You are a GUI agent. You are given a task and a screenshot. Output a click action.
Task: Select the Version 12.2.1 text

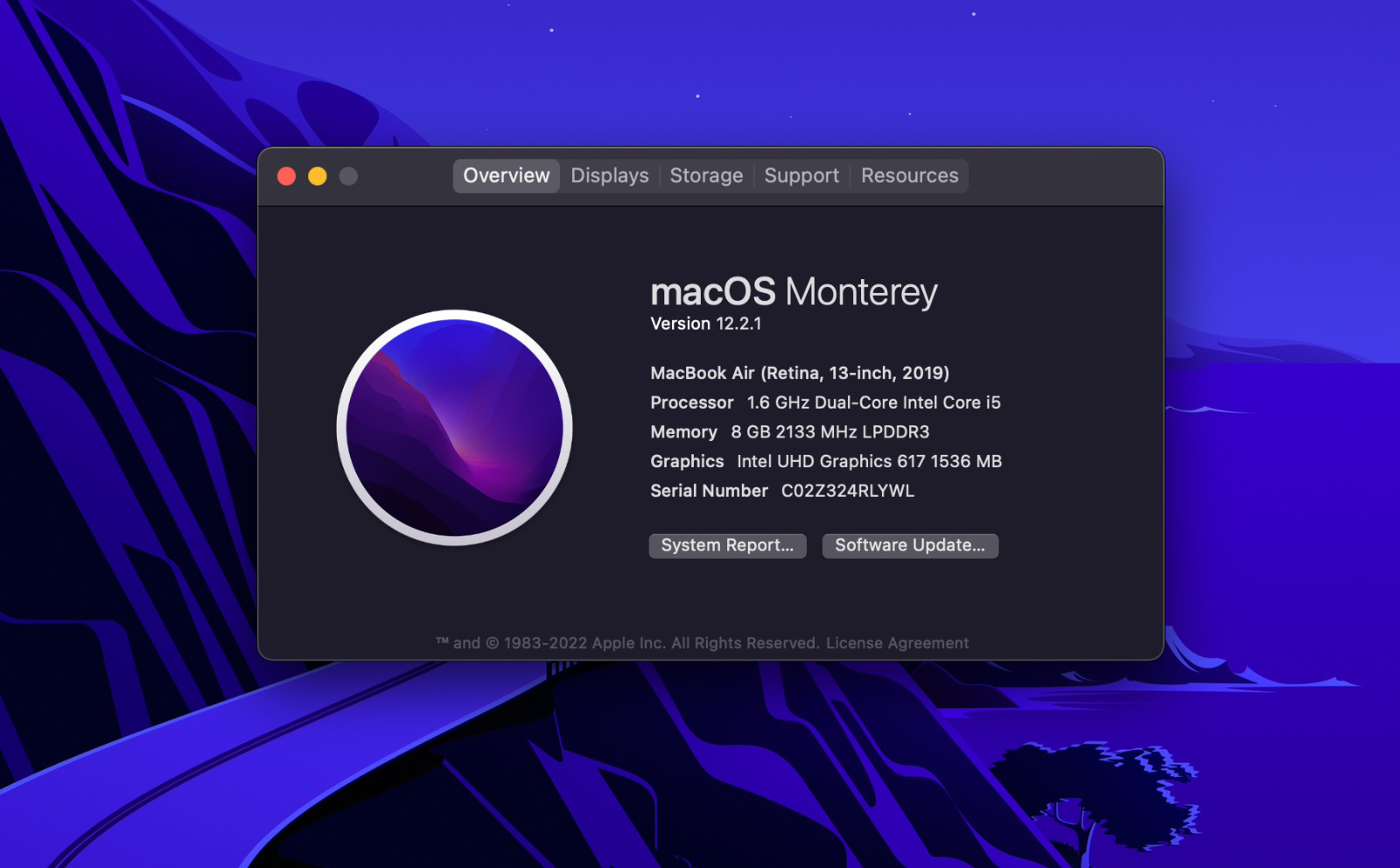[705, 324]
